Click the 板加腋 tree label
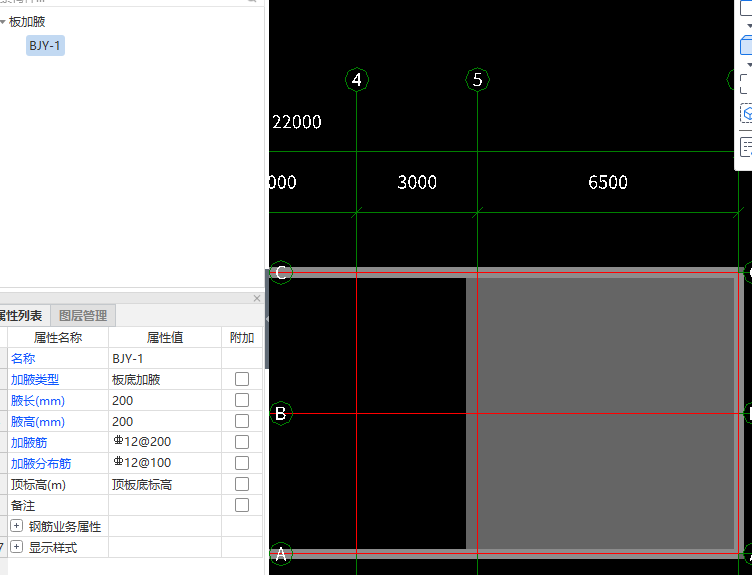This screenshot has height=575, width=752. point(27,22)
